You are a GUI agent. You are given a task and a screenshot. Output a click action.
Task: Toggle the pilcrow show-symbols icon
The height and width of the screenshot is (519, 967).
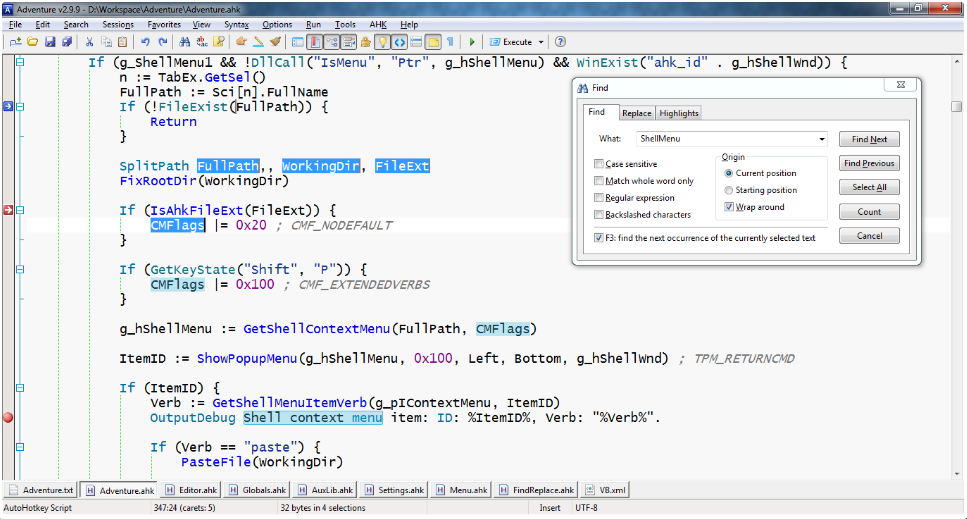pos(450,42)
